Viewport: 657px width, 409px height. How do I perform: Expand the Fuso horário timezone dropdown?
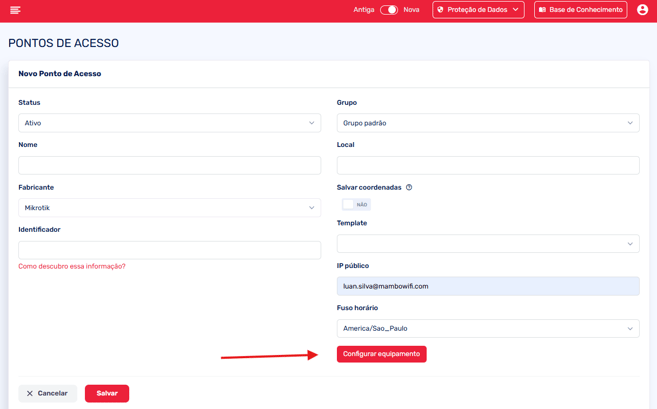click(x=488, y=328)
